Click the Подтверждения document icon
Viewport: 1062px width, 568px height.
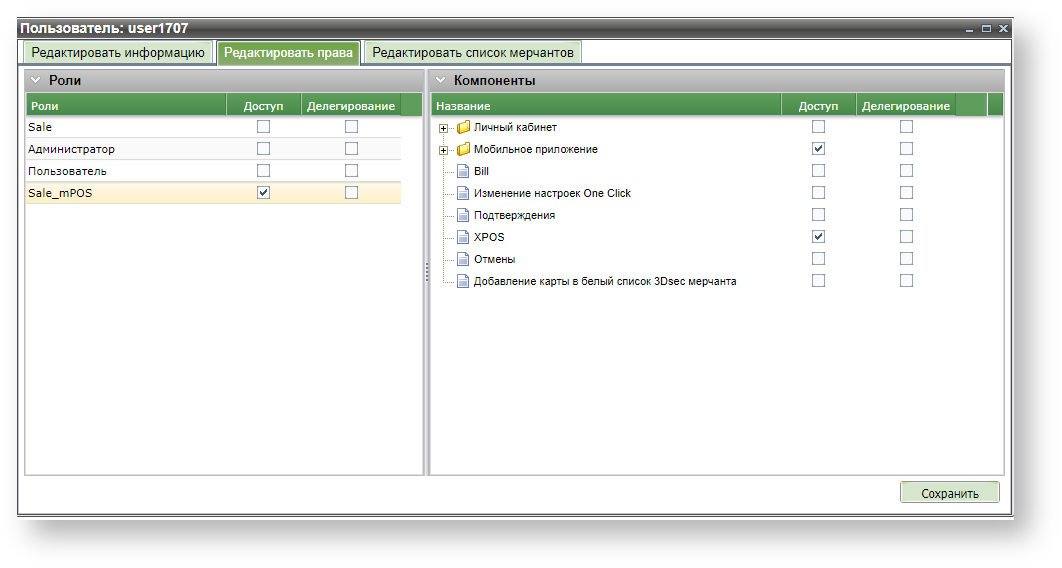coord(463,216)
